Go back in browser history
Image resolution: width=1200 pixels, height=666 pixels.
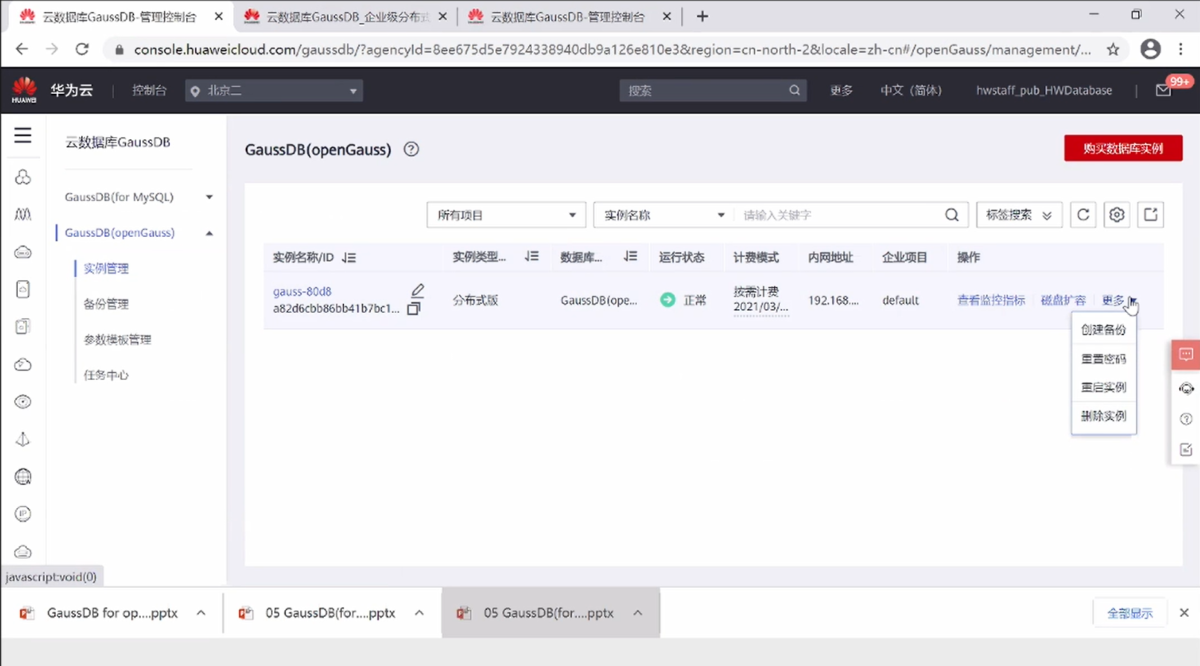click(22, 49)
